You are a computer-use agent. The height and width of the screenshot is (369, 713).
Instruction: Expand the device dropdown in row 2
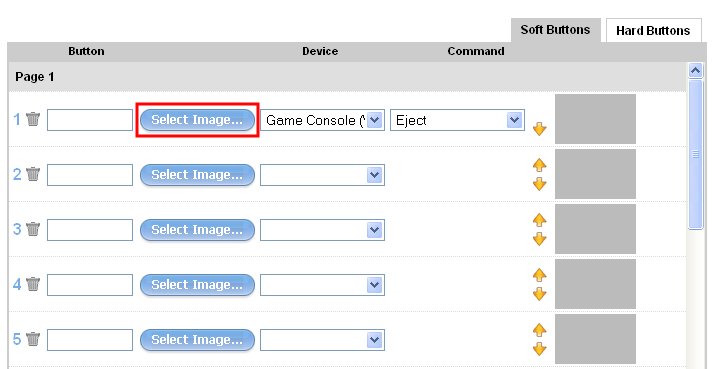point(322,175)
